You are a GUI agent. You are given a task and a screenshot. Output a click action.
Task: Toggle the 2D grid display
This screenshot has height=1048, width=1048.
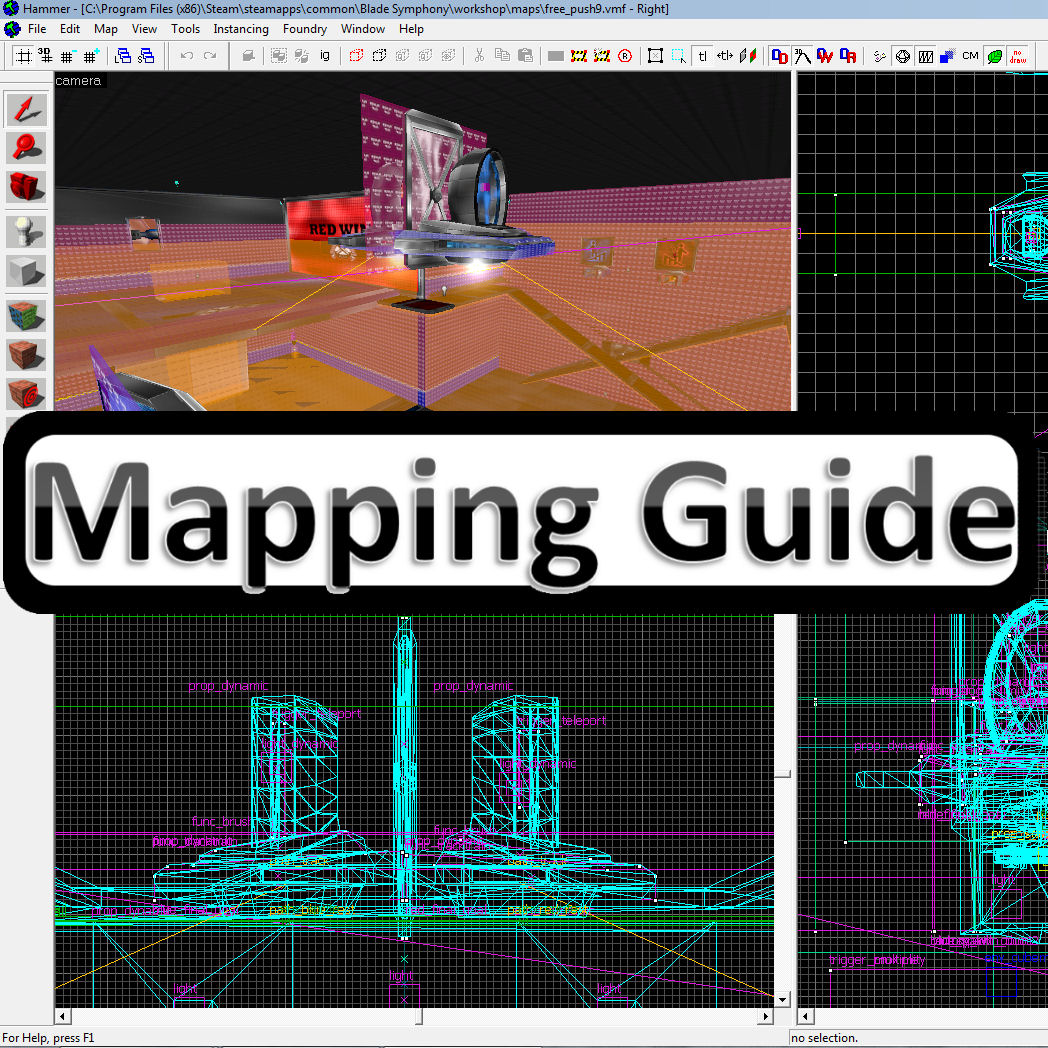(x=23, y=56)
